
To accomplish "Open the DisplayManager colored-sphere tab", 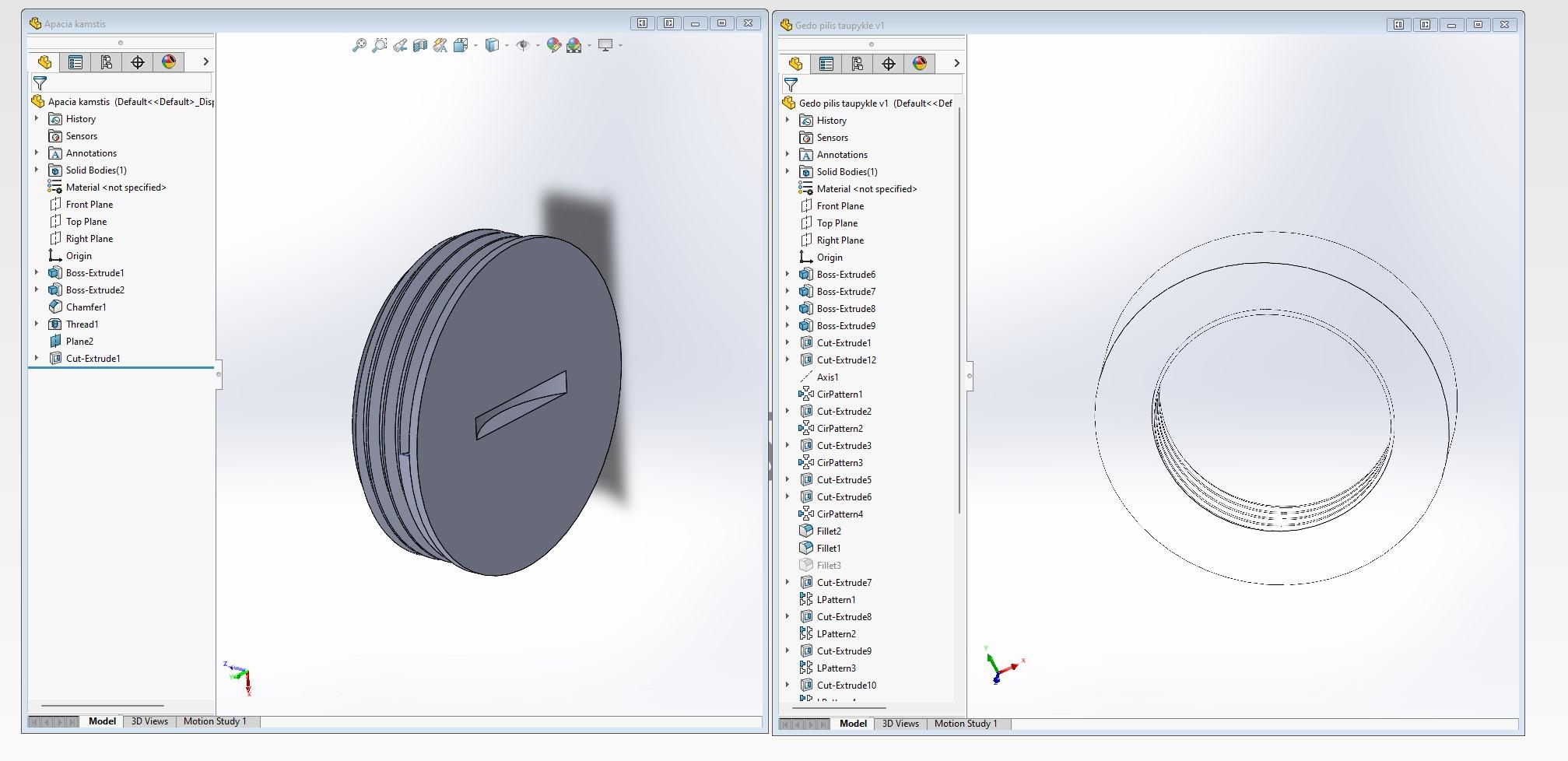I will (170, 62).
